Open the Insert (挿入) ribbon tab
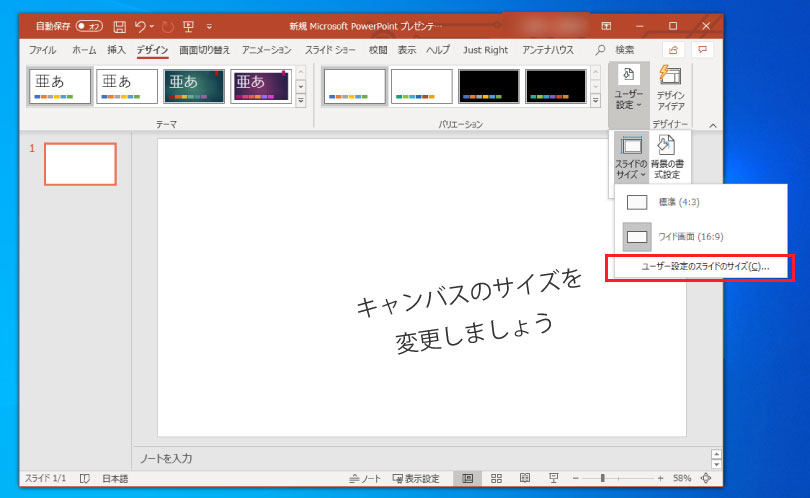The width and height of the screenshot is (810, 498). pos(116,50)
